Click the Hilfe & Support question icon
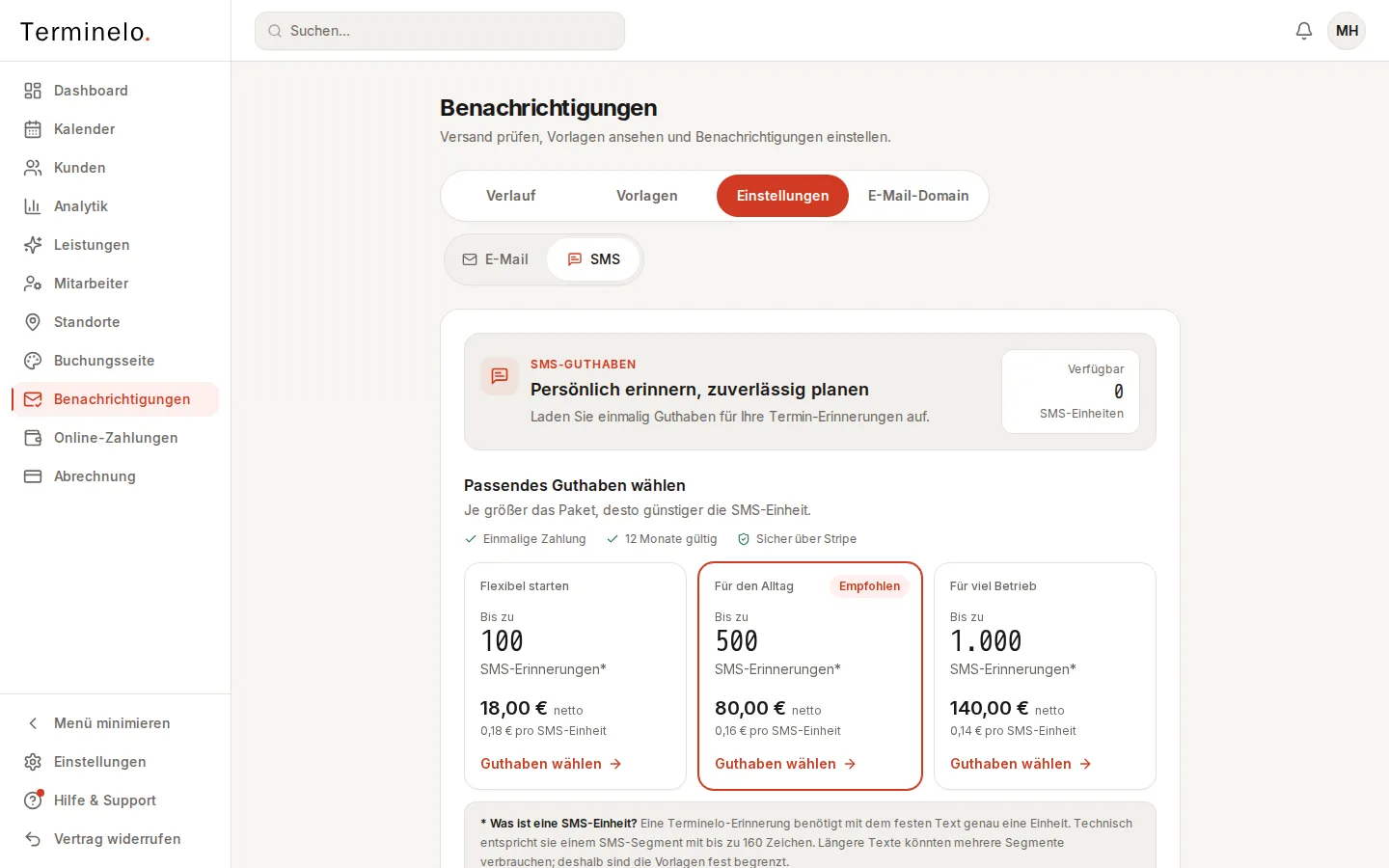The height and width of the screenshot is (868, 1389). pyautogui.click(x=33, y=800)
